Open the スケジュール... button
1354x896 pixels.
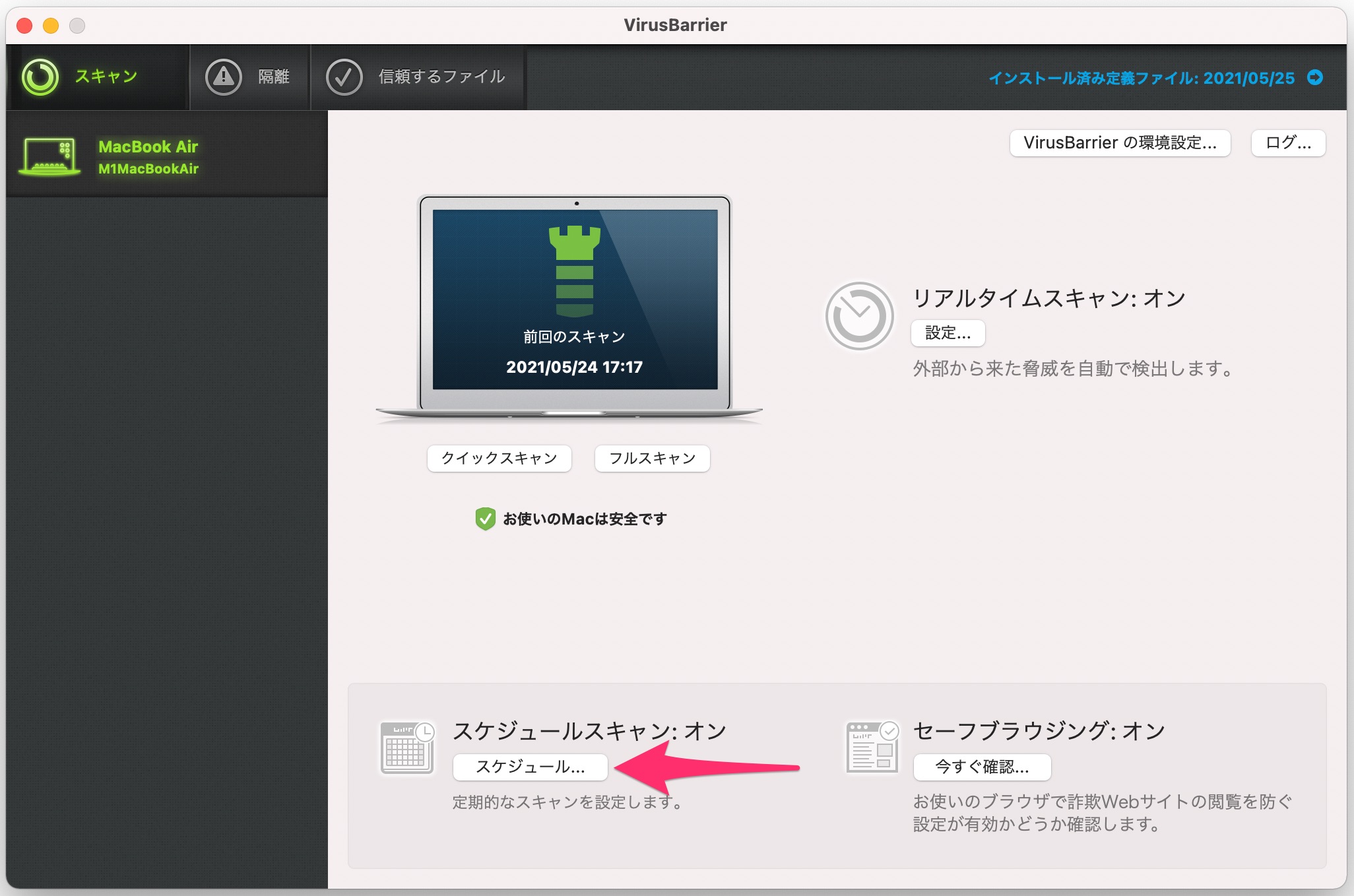[x=530, y=767]
